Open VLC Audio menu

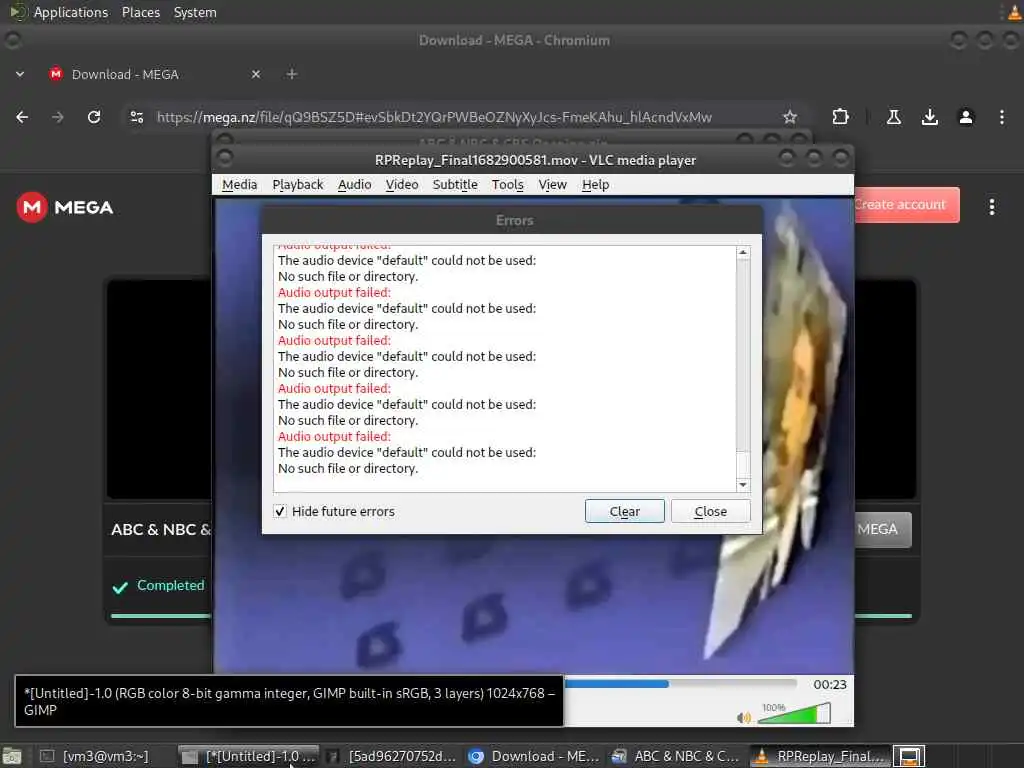[x=355, y=185]
